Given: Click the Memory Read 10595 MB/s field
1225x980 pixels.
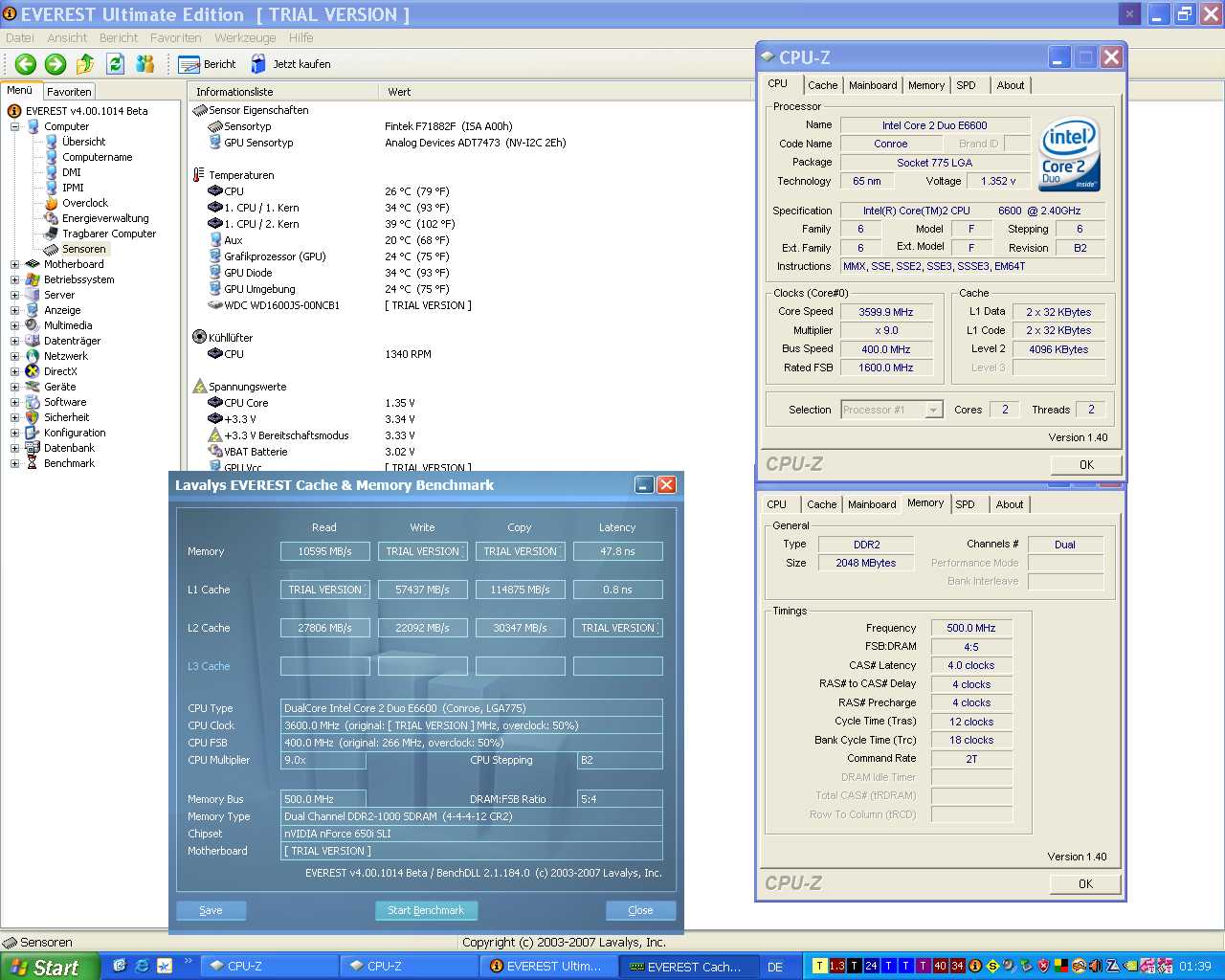Looking at the screenshot, I should coord(324,551).
